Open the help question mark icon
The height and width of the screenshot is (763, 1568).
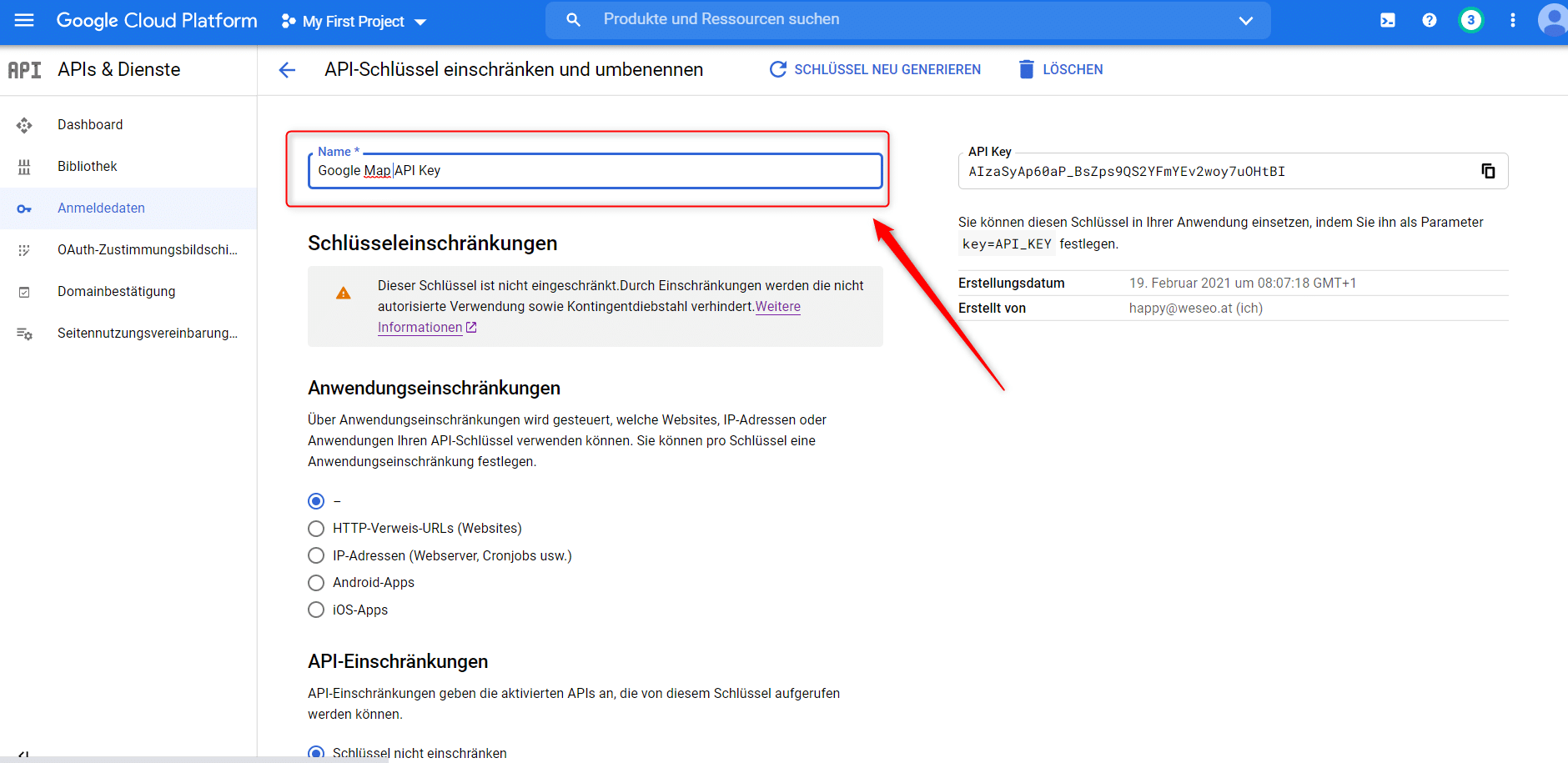click(x=1429, y=20)
